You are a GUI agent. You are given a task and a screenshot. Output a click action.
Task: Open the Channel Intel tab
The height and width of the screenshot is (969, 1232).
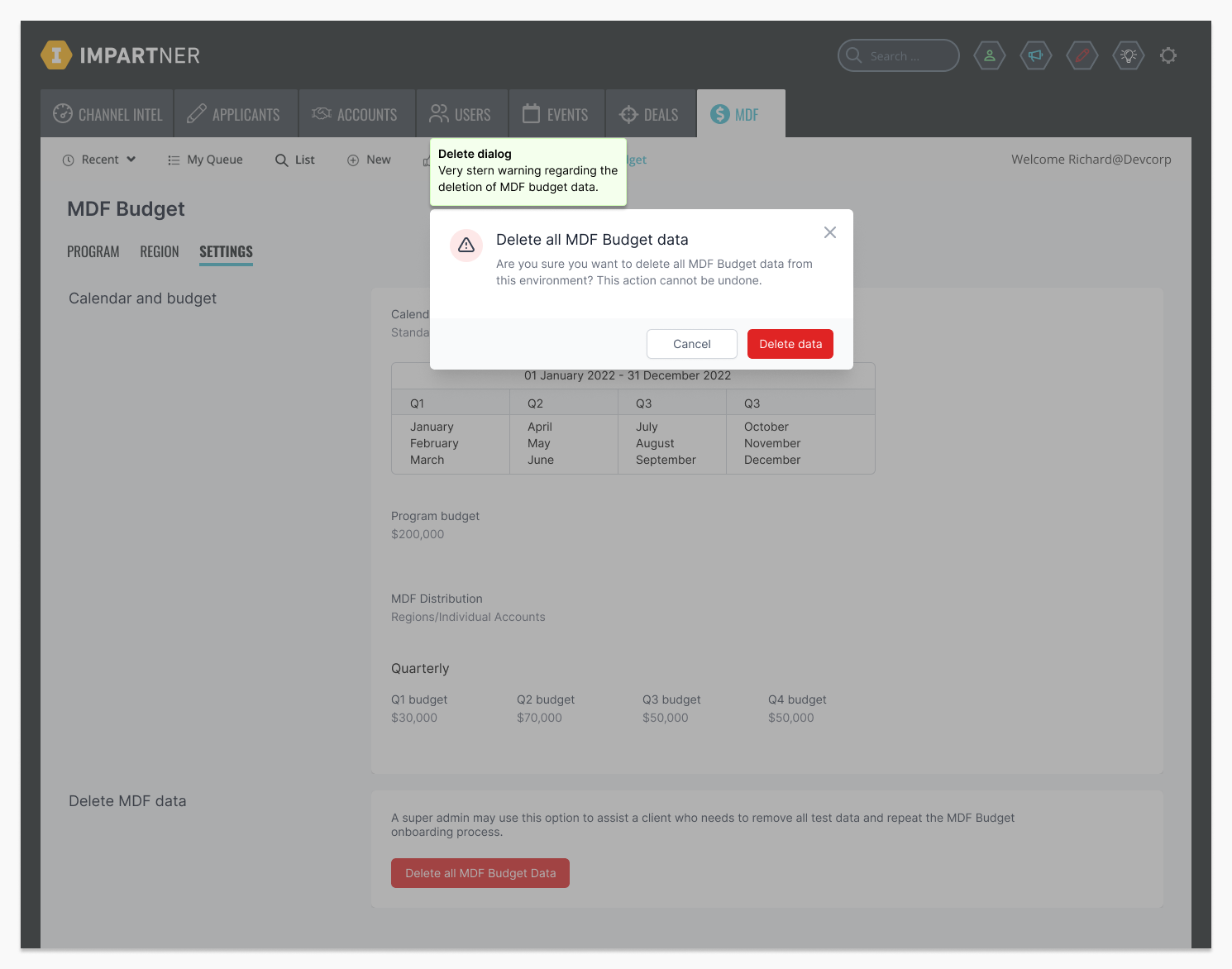(107, 114)
